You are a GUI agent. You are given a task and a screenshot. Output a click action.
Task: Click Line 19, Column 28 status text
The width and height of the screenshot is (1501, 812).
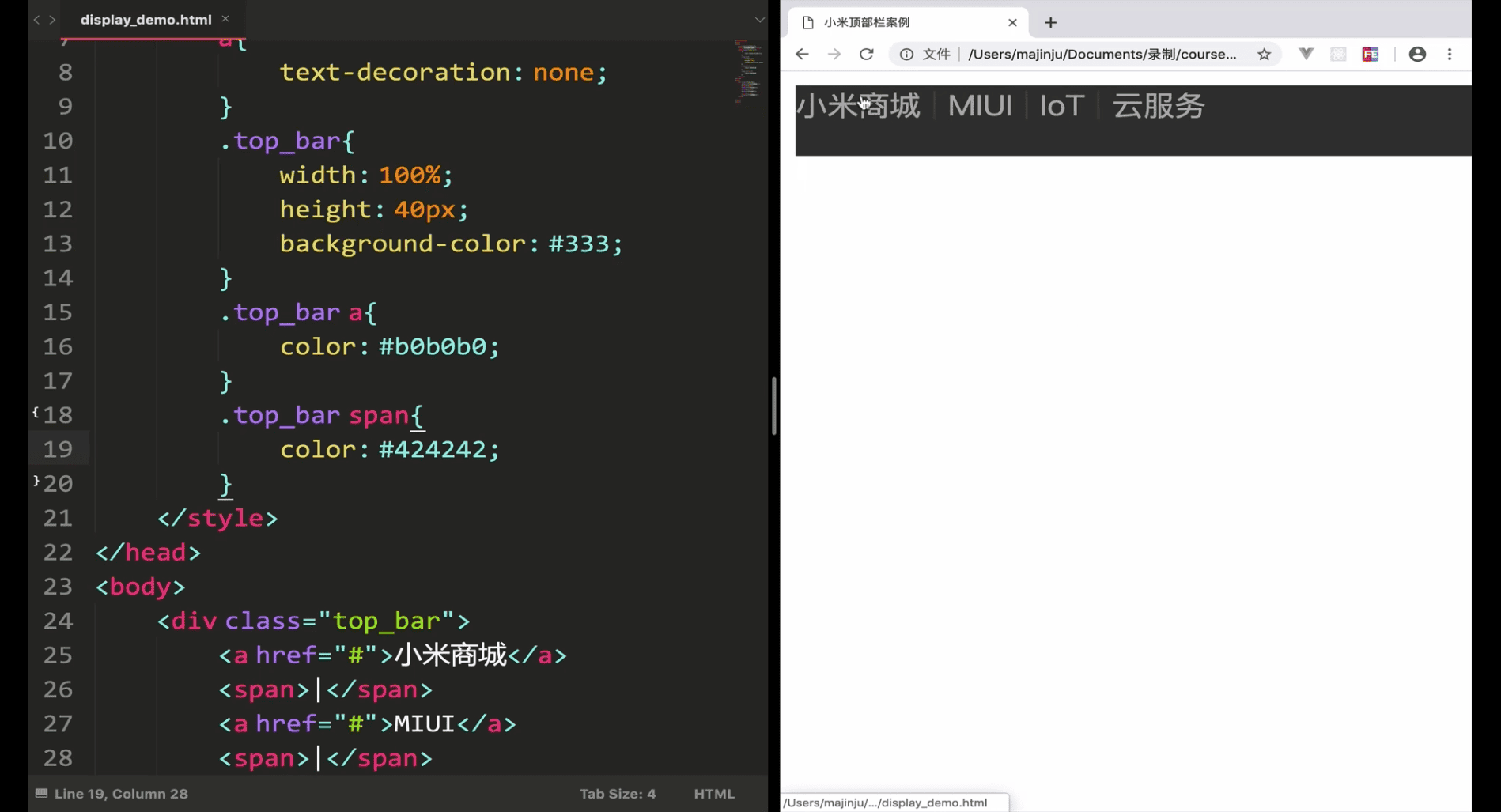click(121, 793)
